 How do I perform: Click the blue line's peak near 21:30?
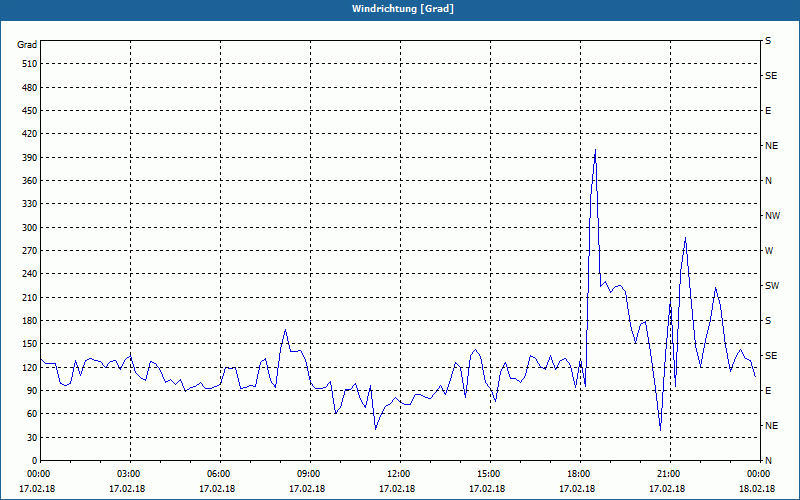click(x=685, y=238)
